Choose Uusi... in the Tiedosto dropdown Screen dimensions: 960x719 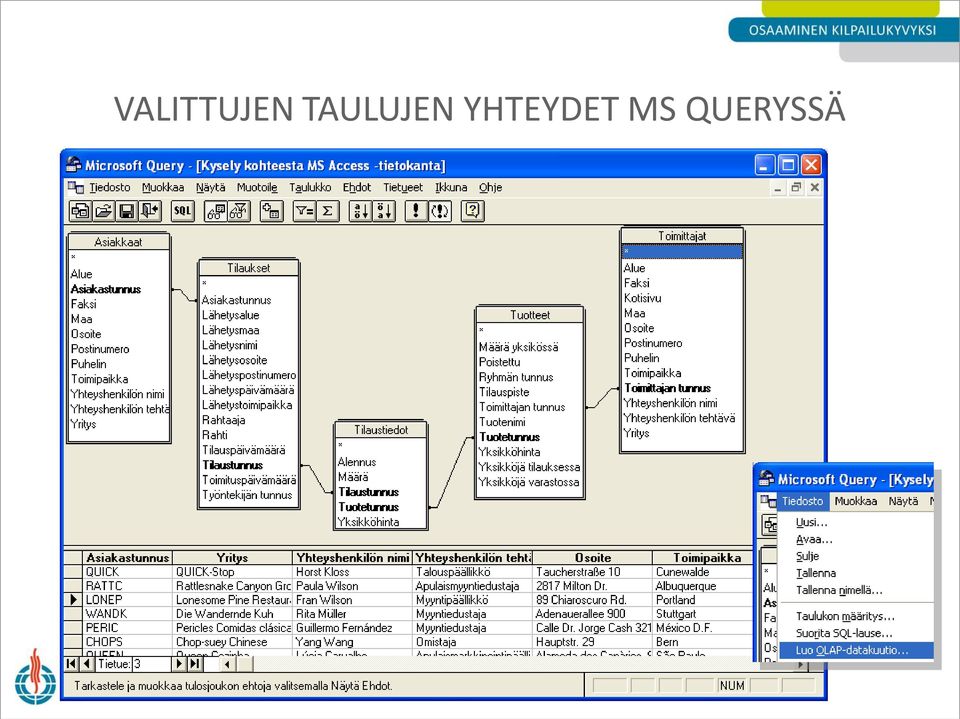coord(812,522)
